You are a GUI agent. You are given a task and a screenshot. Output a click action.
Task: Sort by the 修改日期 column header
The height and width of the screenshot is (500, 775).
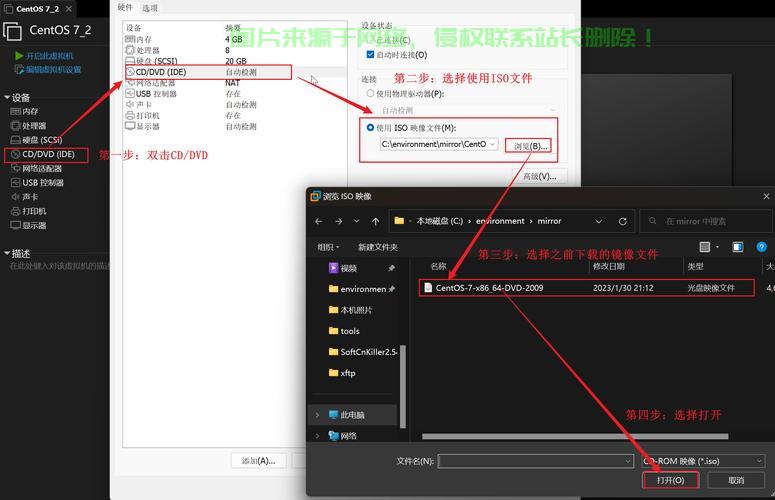(x=608, y=266)
